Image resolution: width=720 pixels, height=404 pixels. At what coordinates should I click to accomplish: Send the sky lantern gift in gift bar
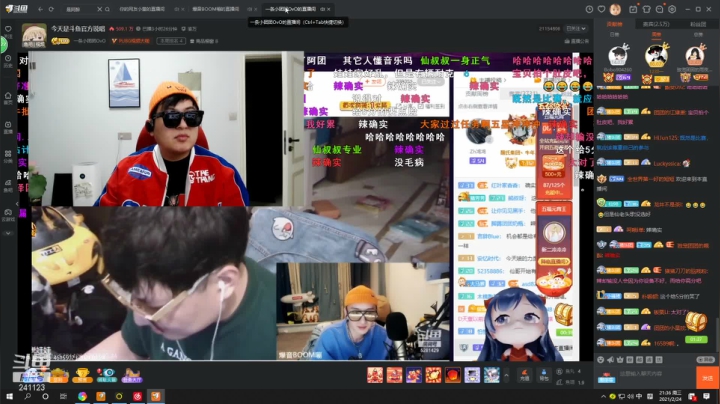coord(452,375)
